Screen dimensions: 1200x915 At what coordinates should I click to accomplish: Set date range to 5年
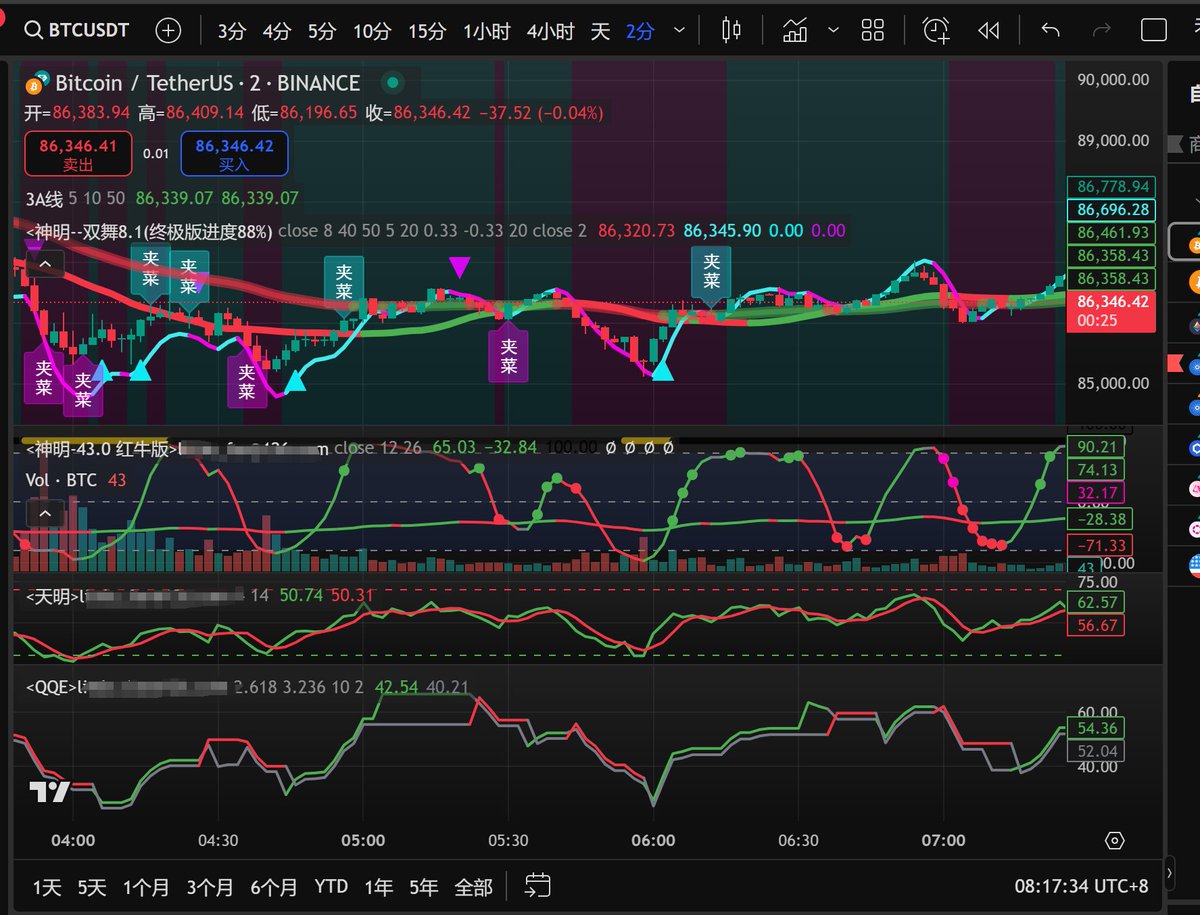point(424,887)
